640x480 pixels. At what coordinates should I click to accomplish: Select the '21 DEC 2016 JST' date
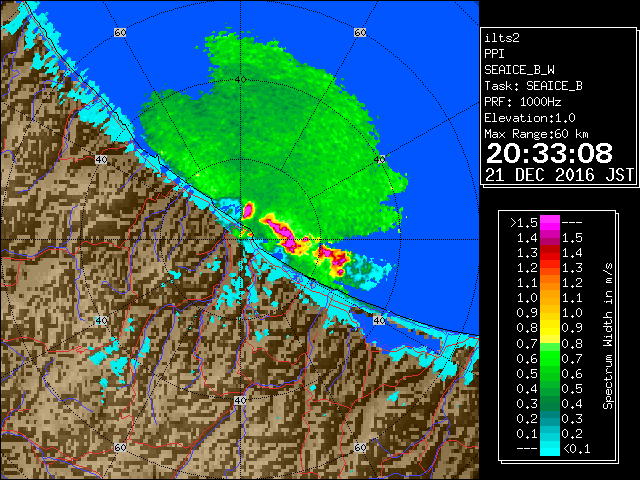[559, 175]
